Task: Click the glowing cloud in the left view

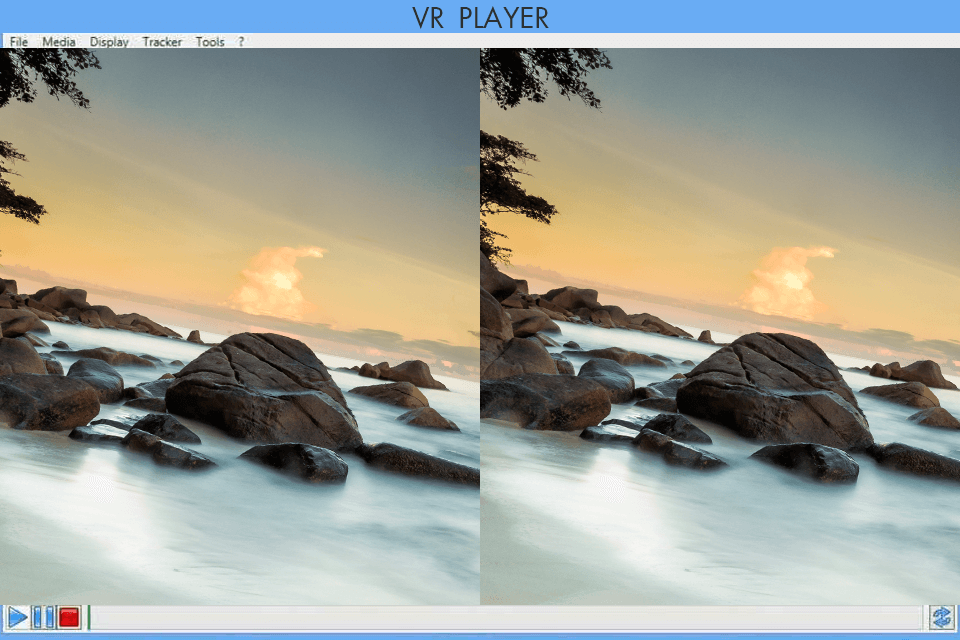Action: (x=273, y=280)
